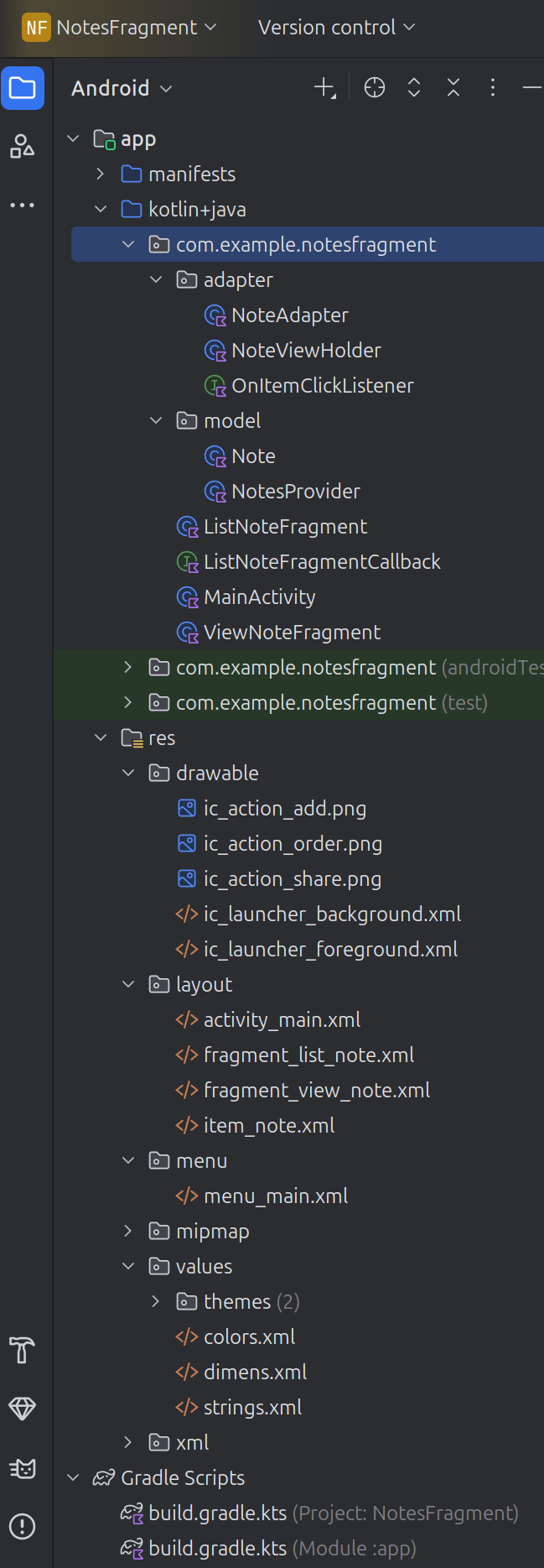Viewport: 544px width, 1568px height.
Task: Expand the manifests folder
Action: click(x=101, y=174)
